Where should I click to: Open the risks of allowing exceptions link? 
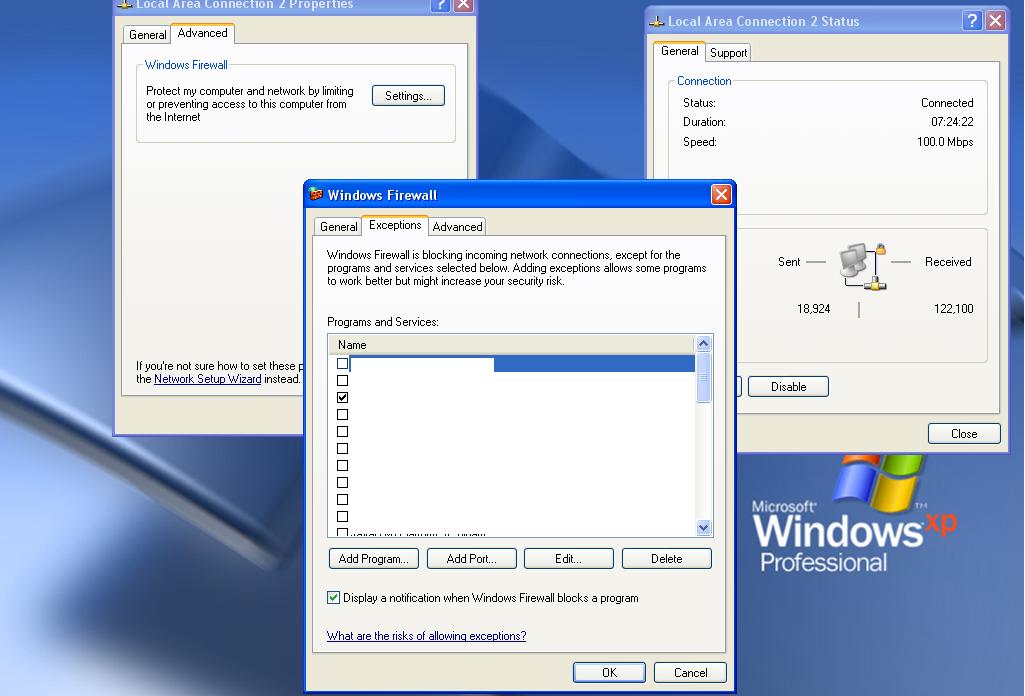tap(426, 636)
